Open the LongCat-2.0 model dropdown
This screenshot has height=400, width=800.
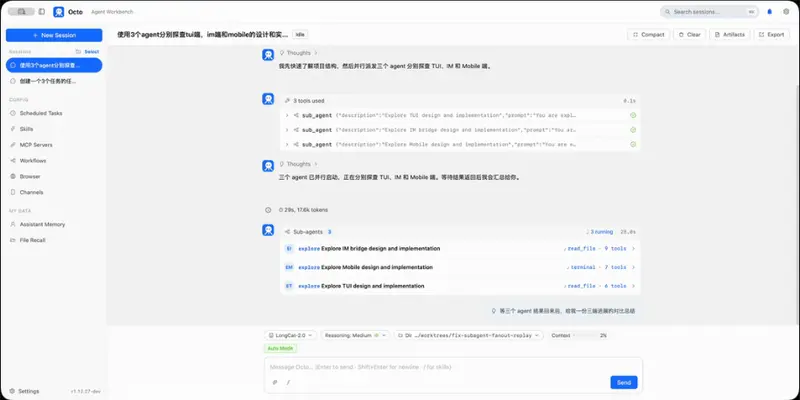click(x=290, y=336)
